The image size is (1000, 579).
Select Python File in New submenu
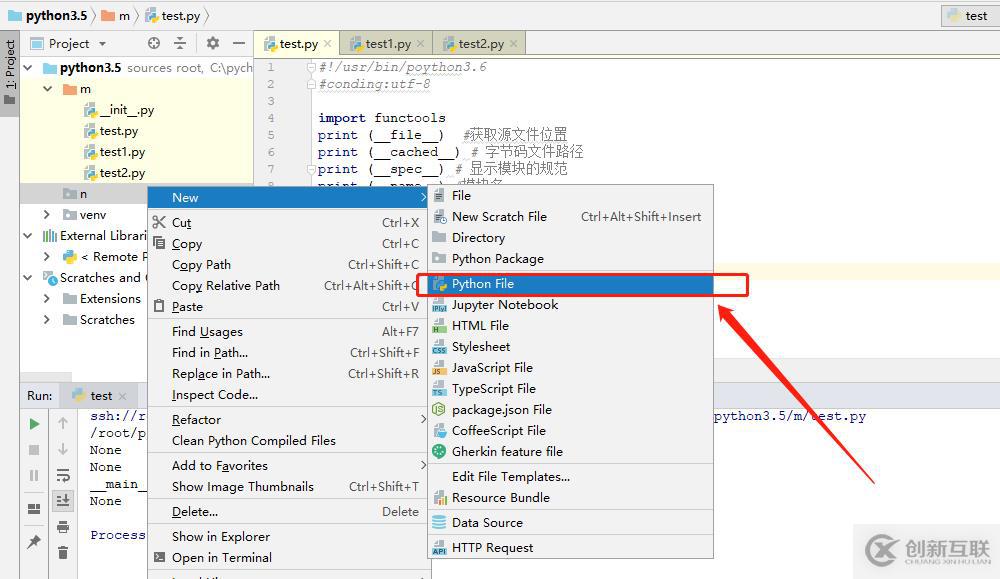click(x=571, y=284)
